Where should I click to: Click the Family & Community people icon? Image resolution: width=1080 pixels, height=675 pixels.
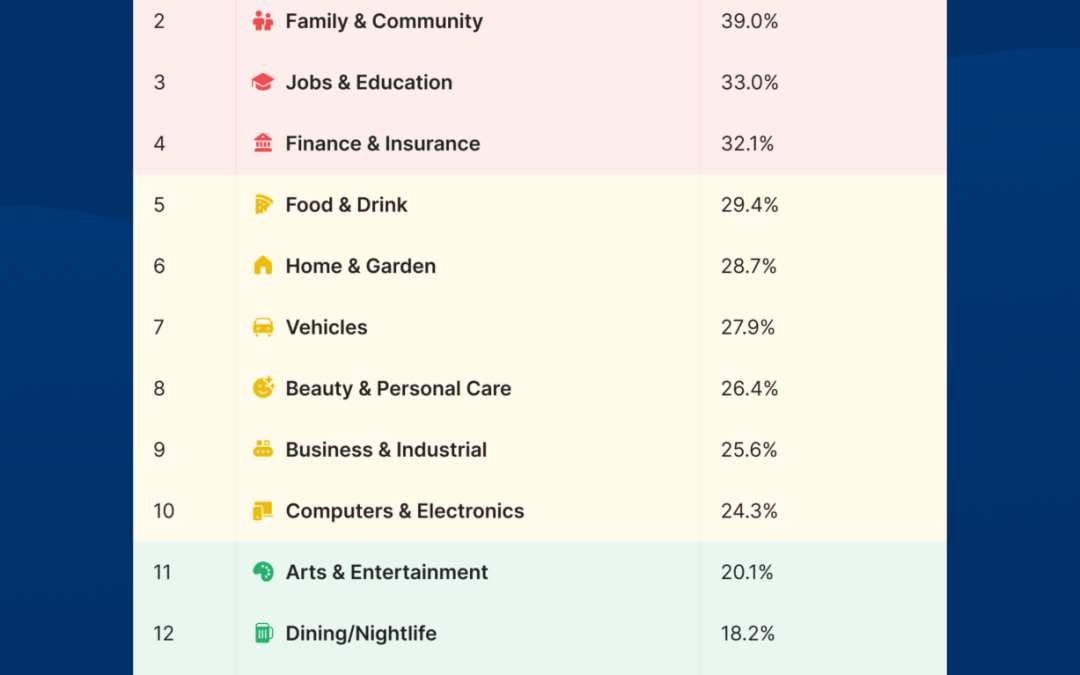coord(263,21)
